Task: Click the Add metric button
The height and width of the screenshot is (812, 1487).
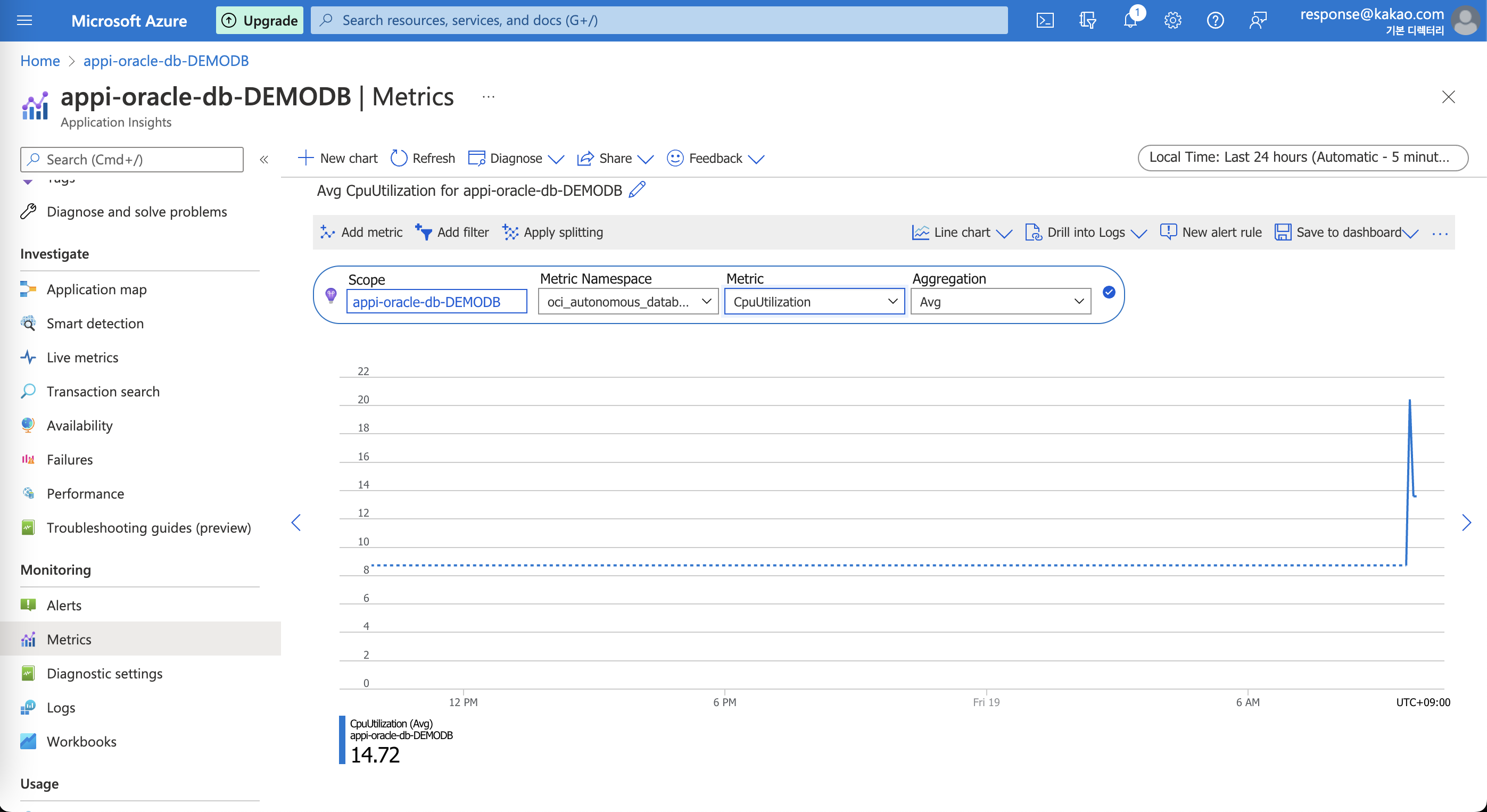Action: click(x=361, y=232)
